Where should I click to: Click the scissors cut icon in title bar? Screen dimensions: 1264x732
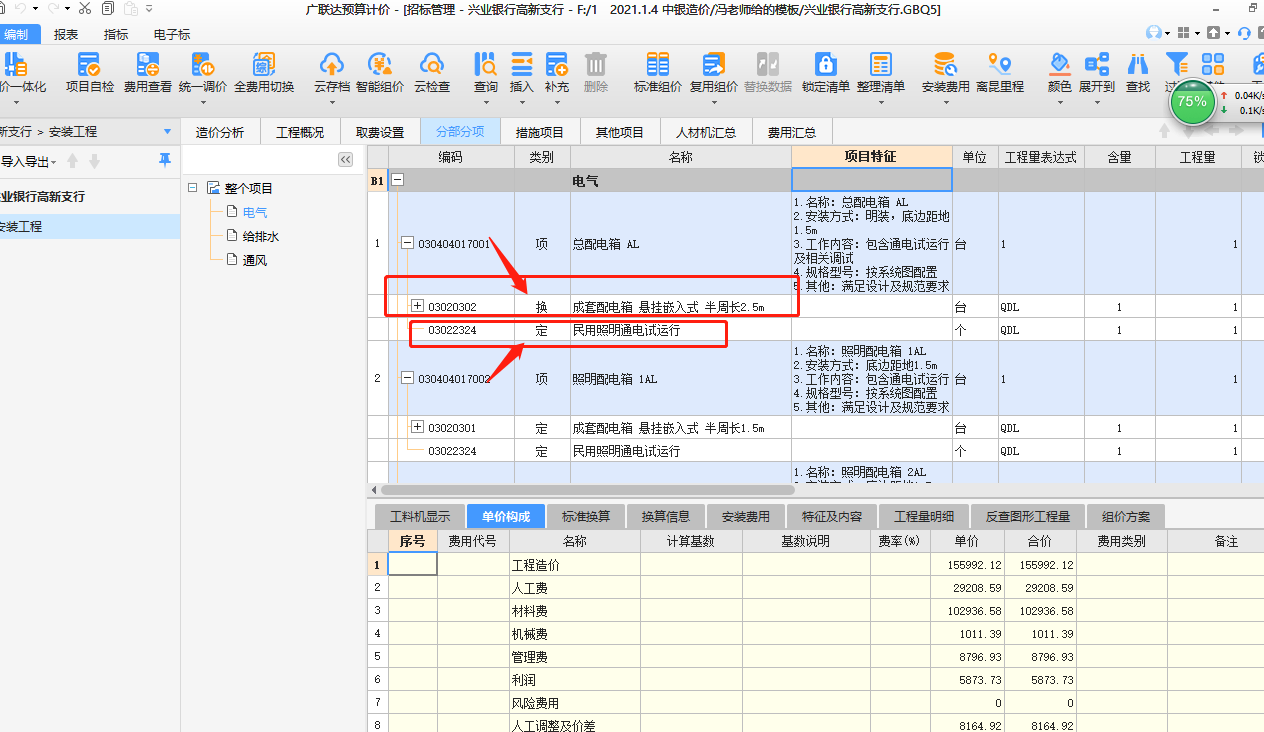(84, 9)
